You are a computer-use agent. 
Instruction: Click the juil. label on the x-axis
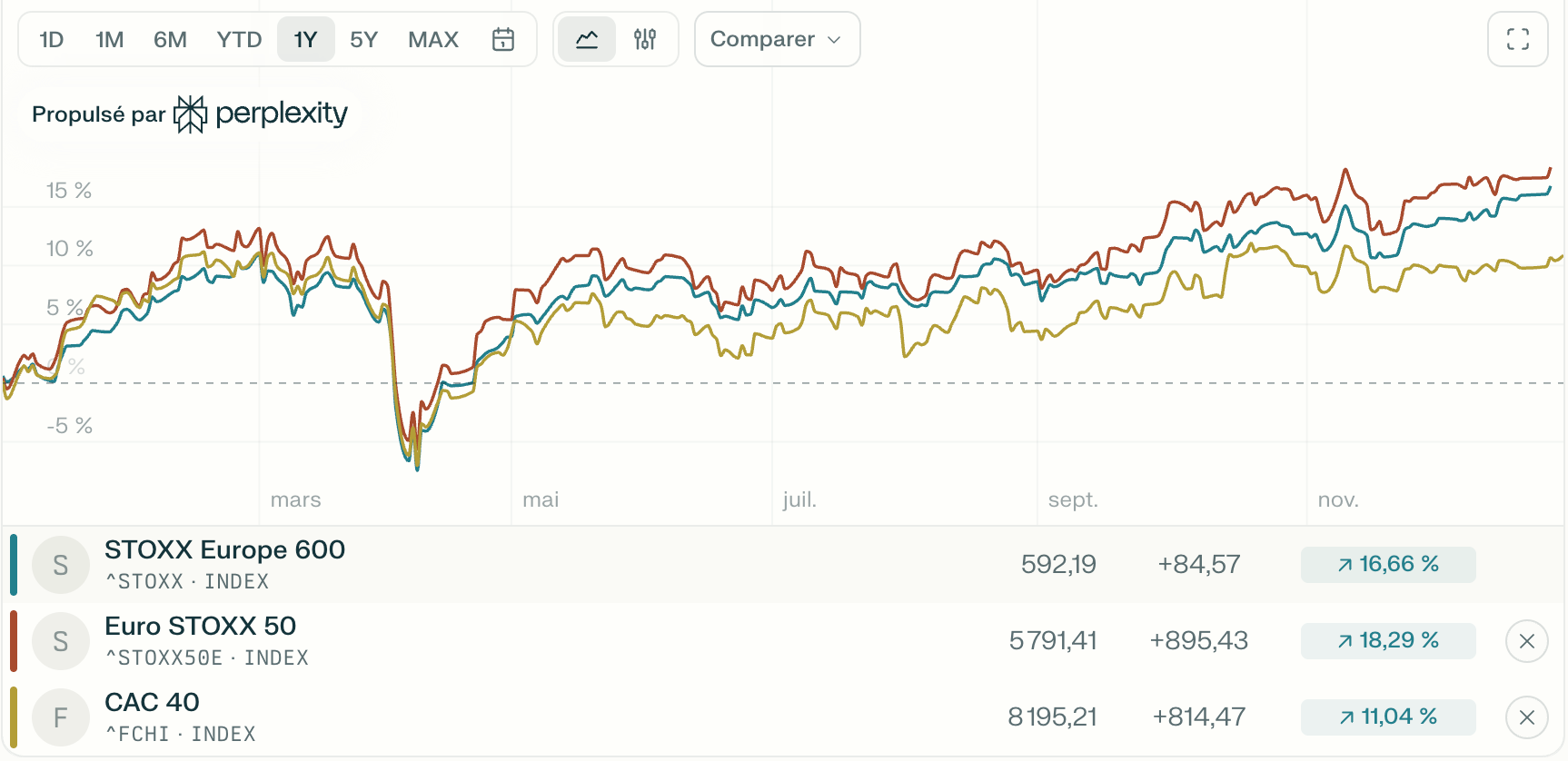coord(799,499)
